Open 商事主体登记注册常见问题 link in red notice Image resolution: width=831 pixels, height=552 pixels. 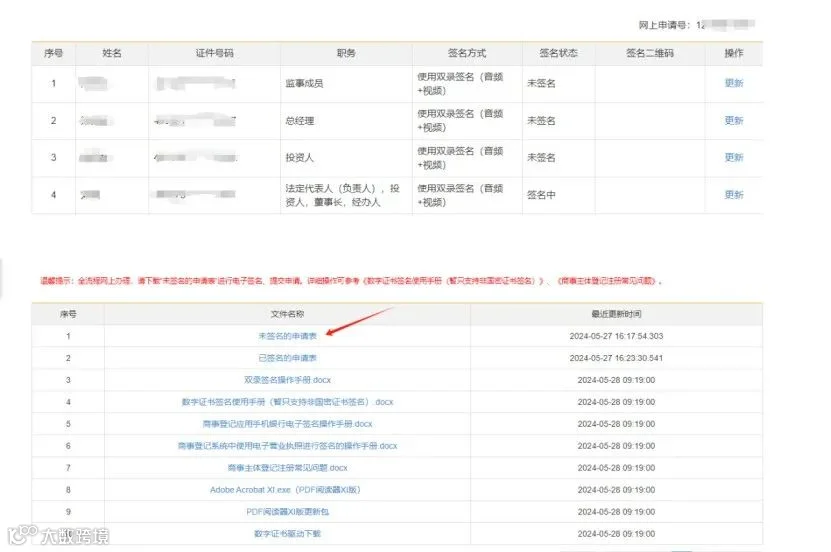(608, 281)
